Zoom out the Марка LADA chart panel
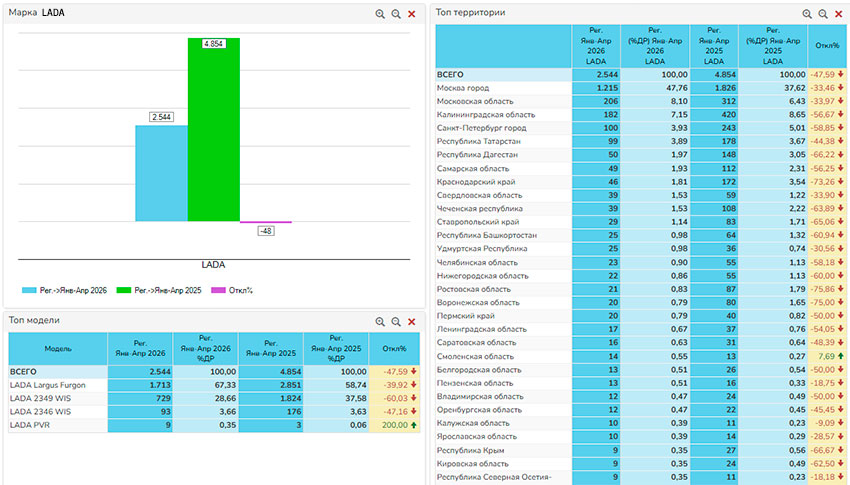 [396, 14]
